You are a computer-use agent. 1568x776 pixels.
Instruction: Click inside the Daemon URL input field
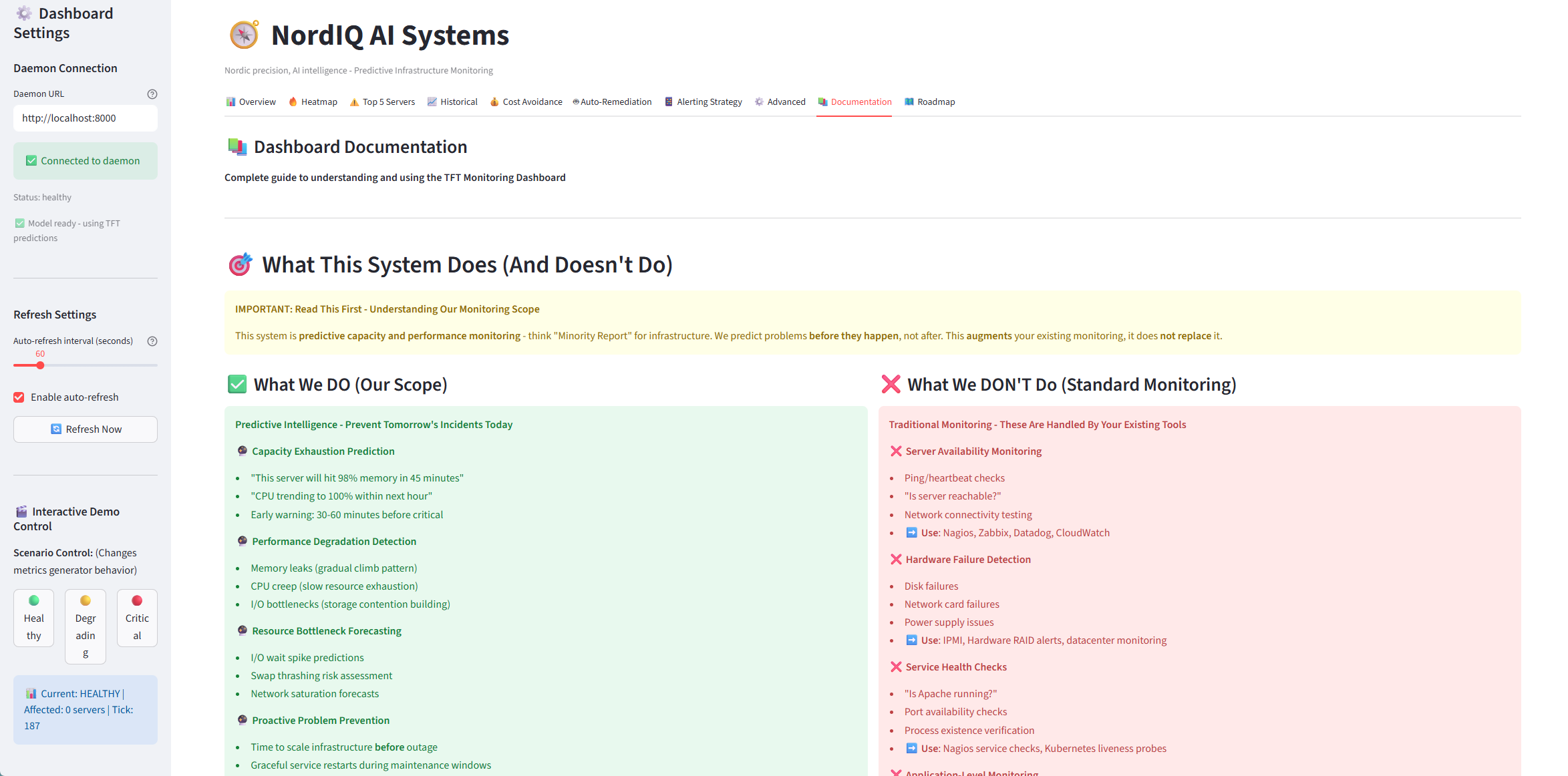pos(85,118)
